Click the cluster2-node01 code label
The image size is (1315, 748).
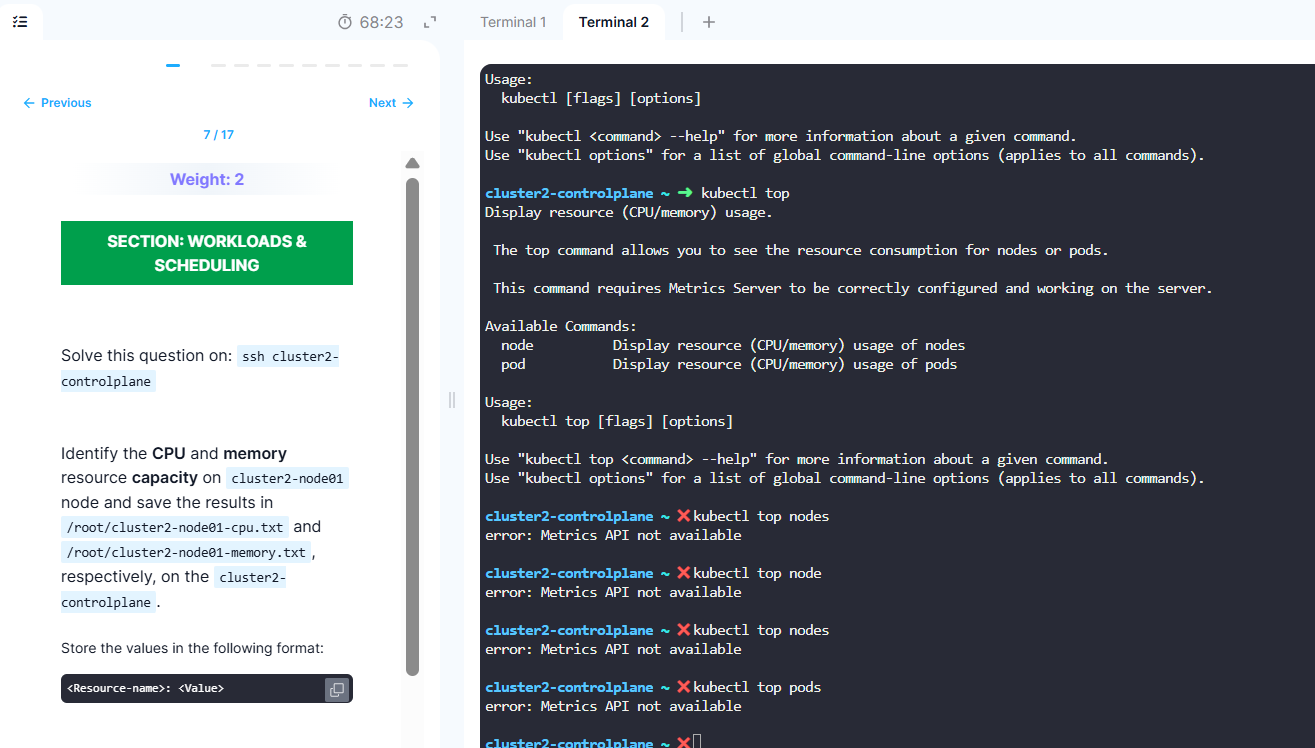287,478
